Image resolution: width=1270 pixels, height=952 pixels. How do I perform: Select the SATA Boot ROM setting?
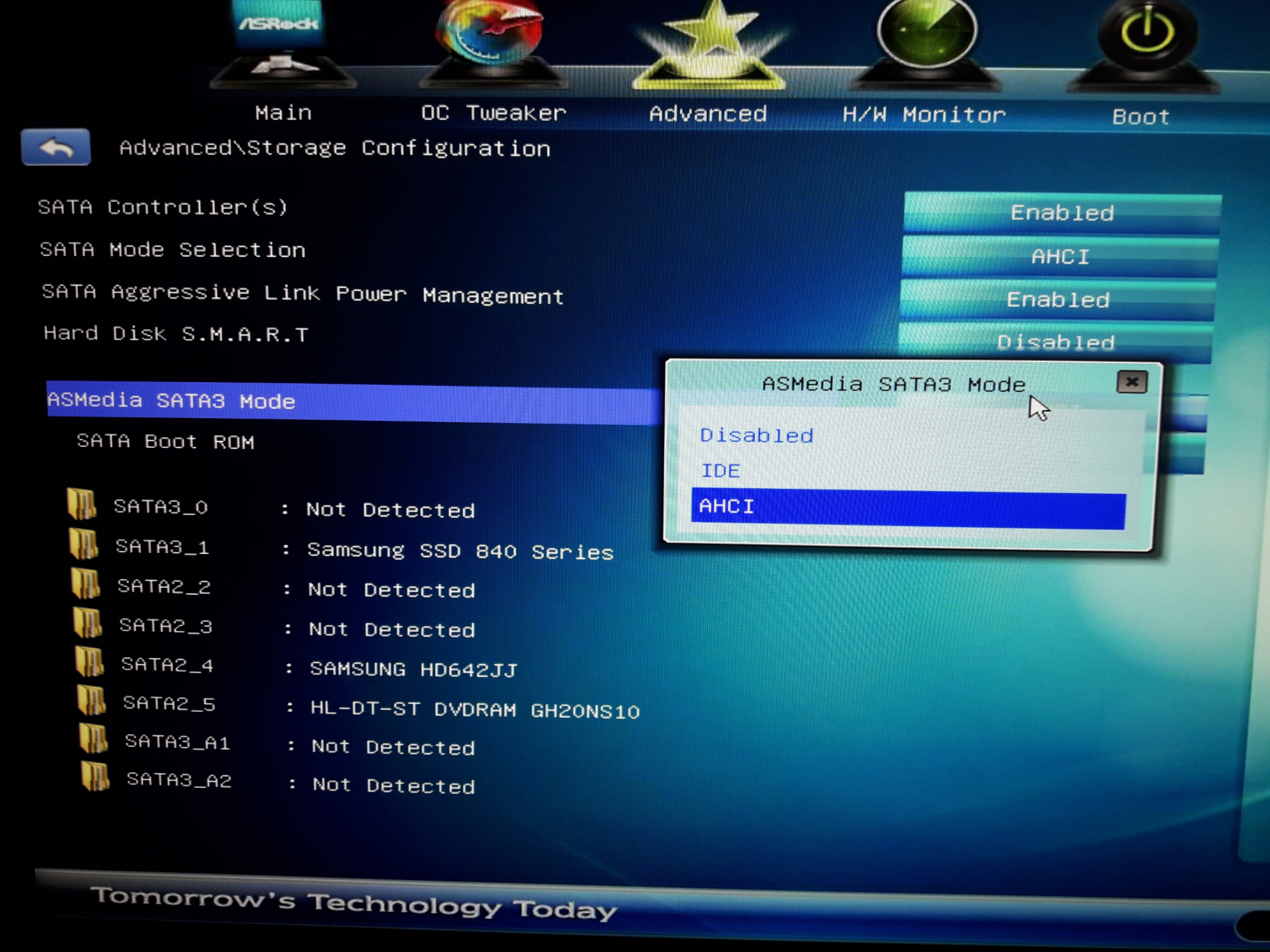pos(165,441)
